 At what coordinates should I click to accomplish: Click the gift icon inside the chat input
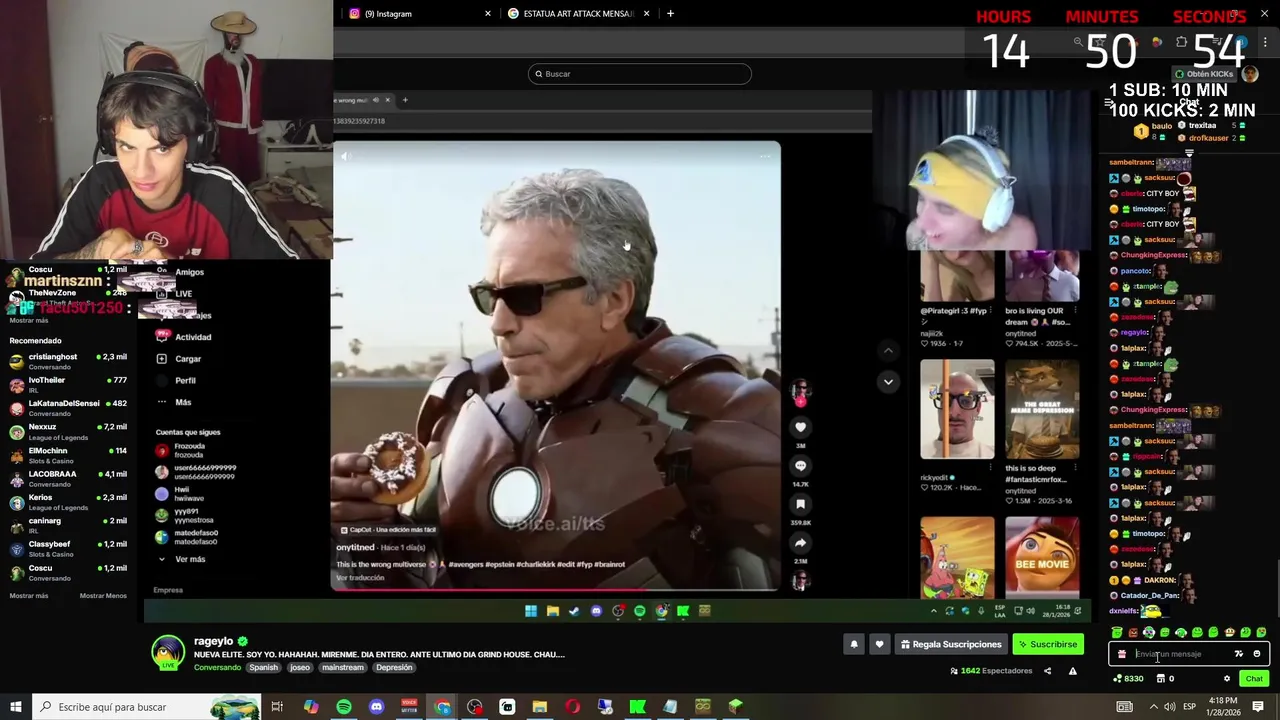1122,654
